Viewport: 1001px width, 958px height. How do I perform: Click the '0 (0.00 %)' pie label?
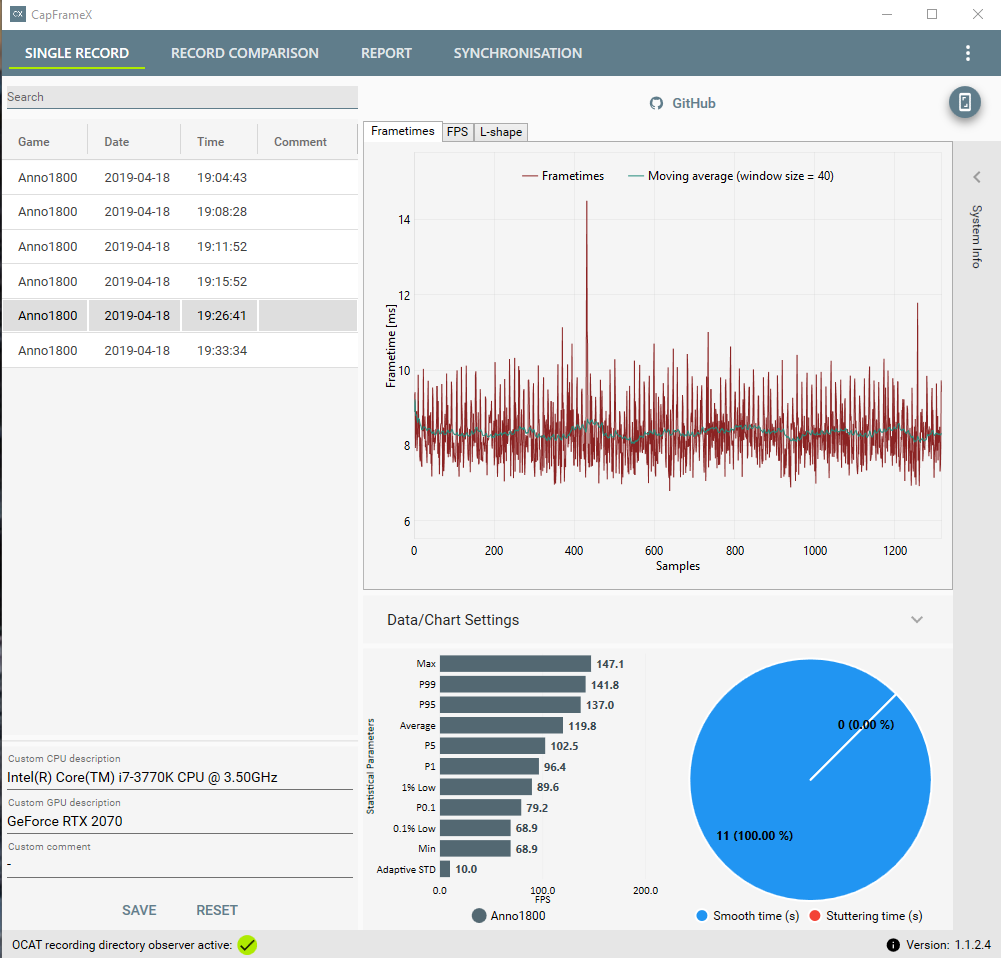point(866,725)
